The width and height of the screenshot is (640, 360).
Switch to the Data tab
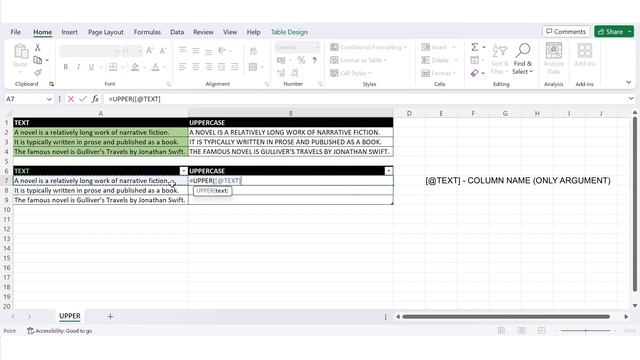point(177,32)
